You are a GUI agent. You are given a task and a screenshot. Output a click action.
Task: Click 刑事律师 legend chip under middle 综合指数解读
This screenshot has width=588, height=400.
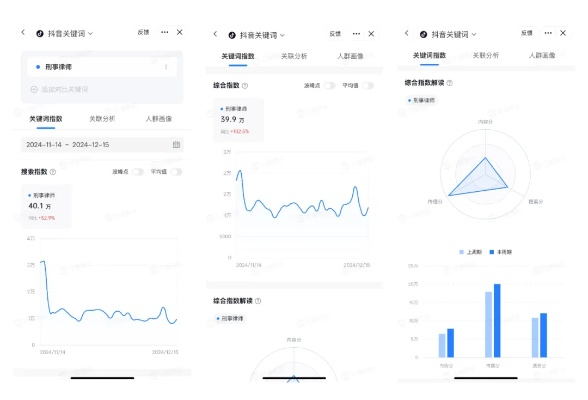point(230,318)
